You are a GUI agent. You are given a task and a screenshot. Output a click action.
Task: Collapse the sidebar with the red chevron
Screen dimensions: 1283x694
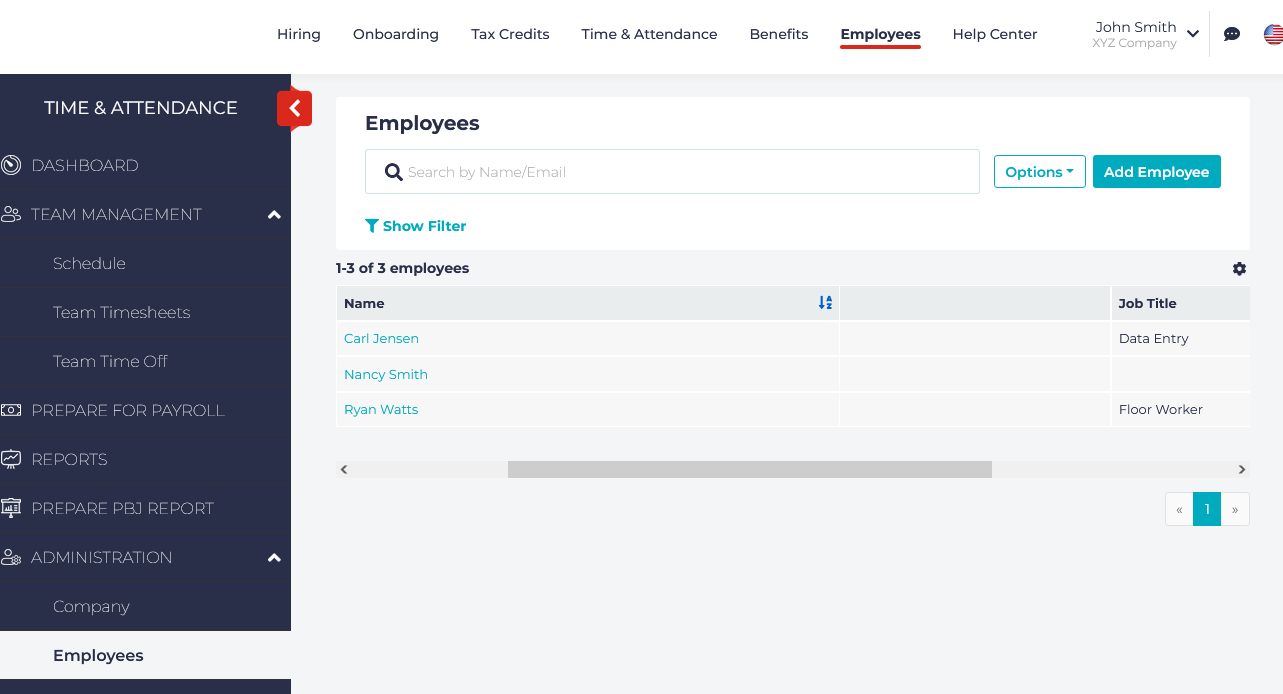click(294, 109)
